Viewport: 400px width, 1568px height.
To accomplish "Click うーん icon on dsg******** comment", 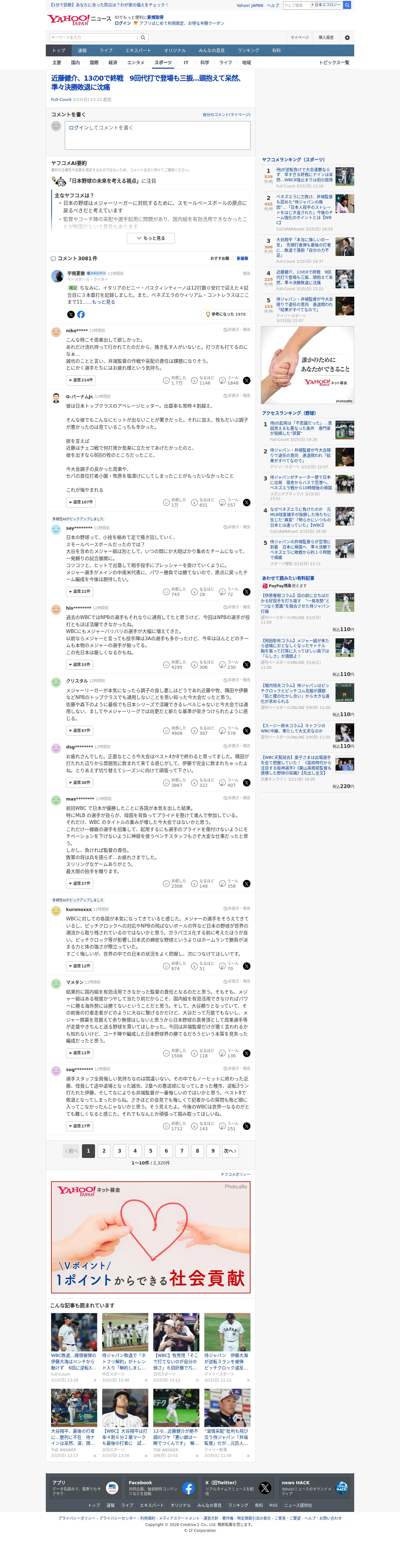I will [x=222, y=783].
